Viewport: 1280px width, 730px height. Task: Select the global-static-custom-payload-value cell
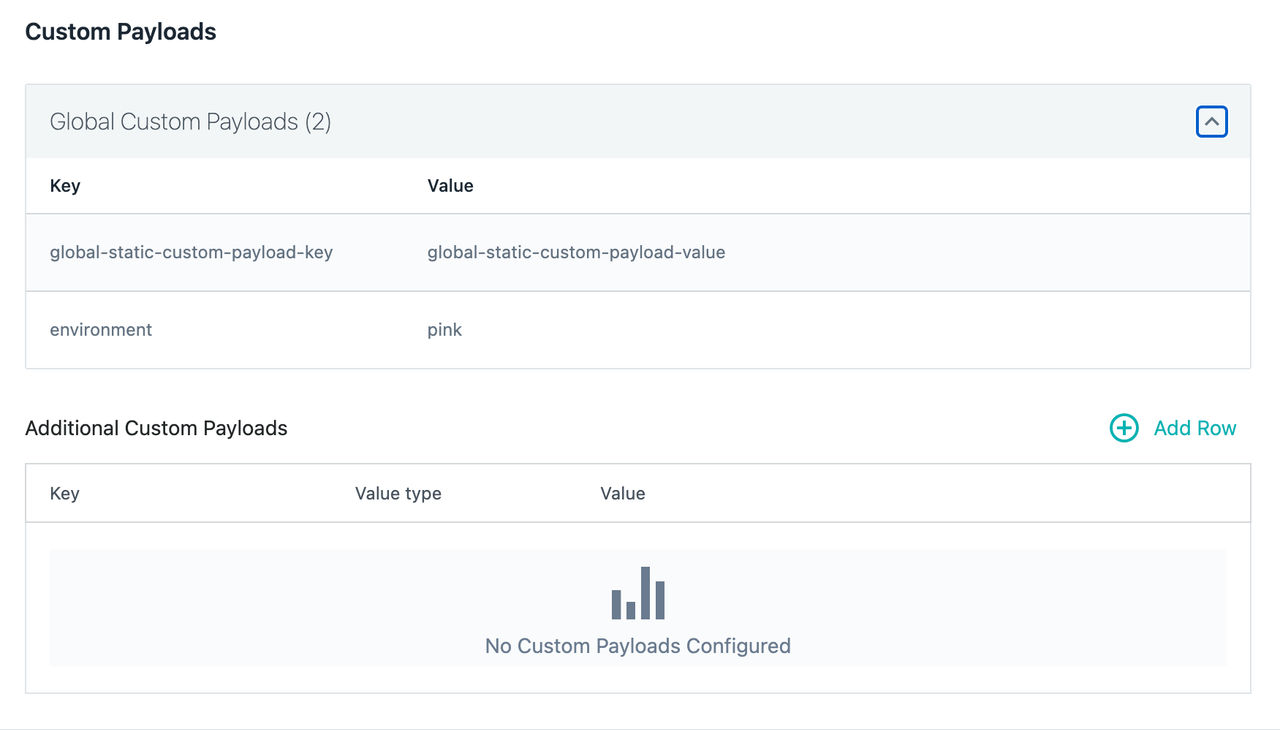[x=576, y=253]
